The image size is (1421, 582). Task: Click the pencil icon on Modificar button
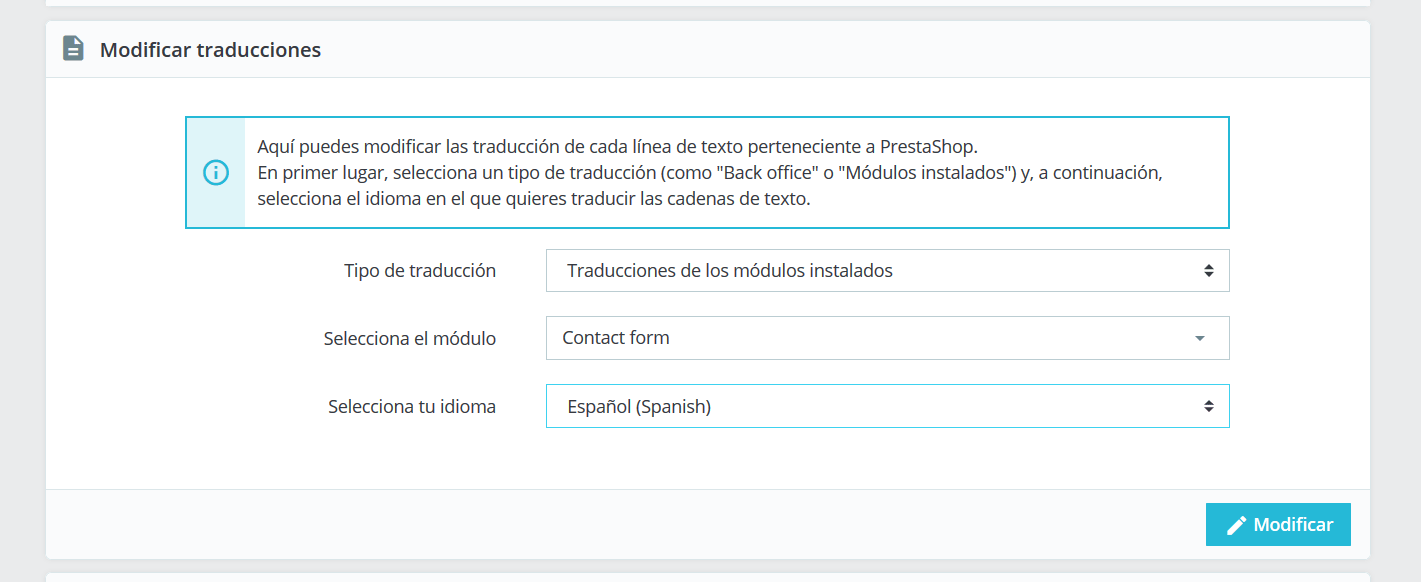click(x=1237, y=525)
